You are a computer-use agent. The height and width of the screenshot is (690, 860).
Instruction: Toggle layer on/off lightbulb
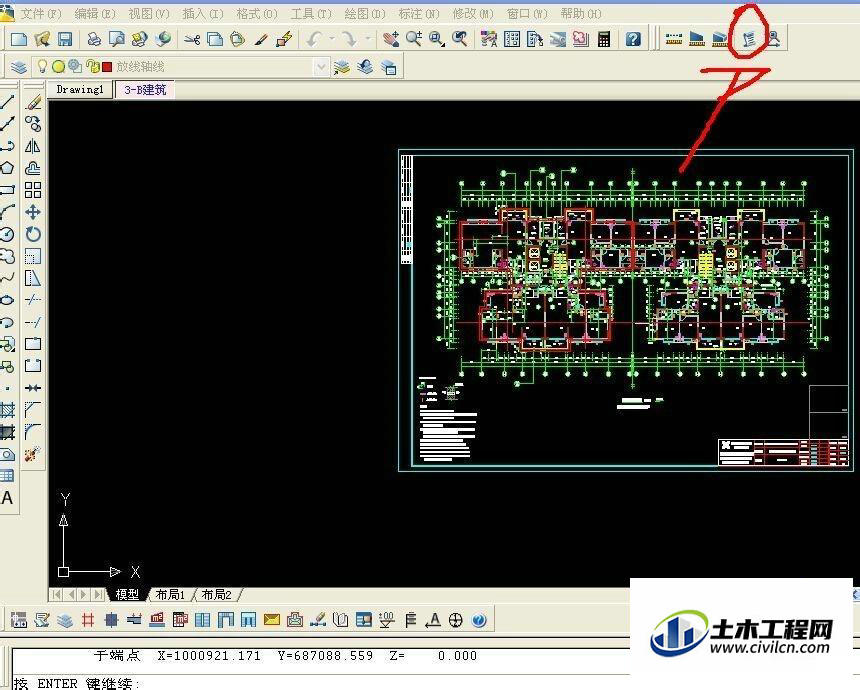42,66
